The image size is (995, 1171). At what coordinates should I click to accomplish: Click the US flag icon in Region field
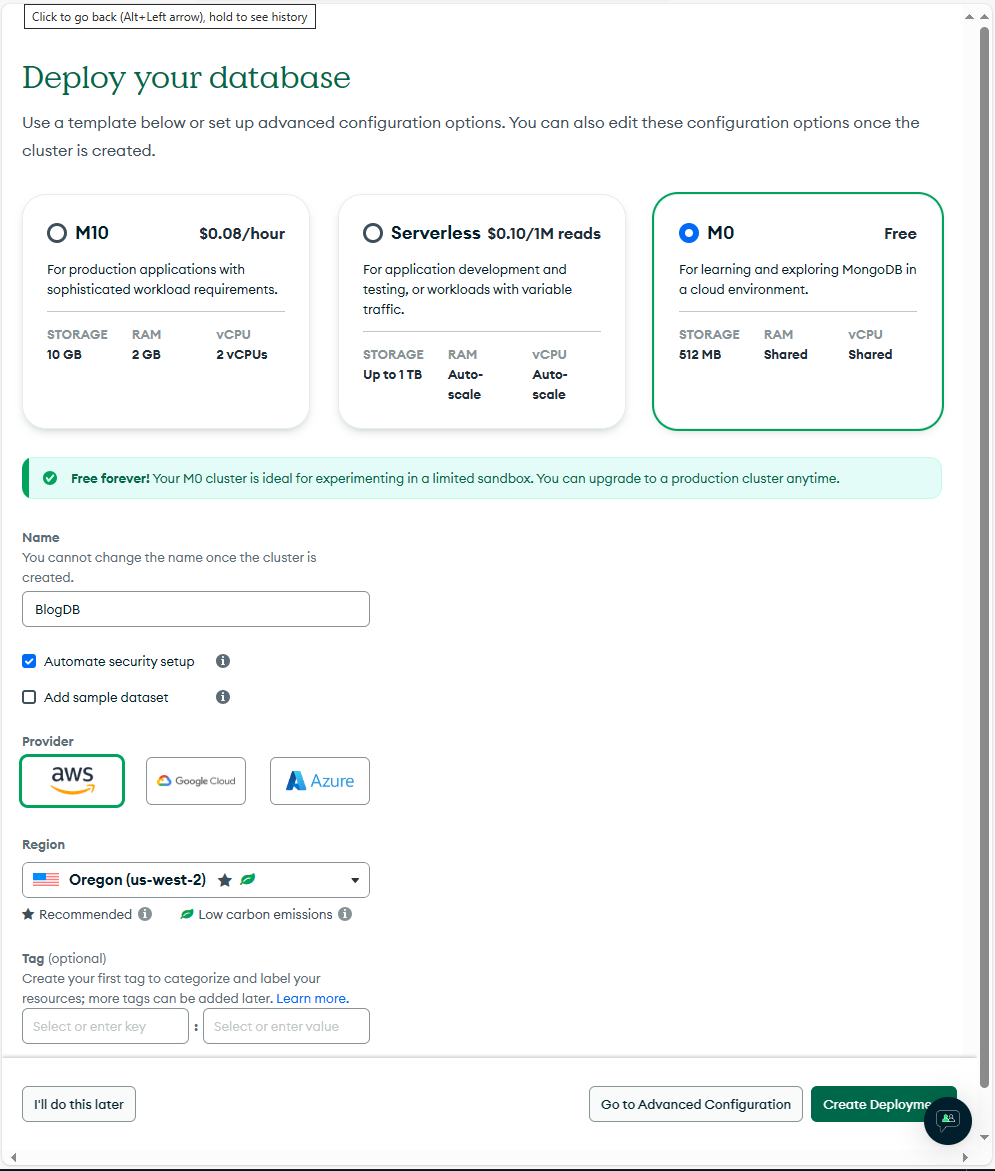pyautogui.click(x=46, y=880)
